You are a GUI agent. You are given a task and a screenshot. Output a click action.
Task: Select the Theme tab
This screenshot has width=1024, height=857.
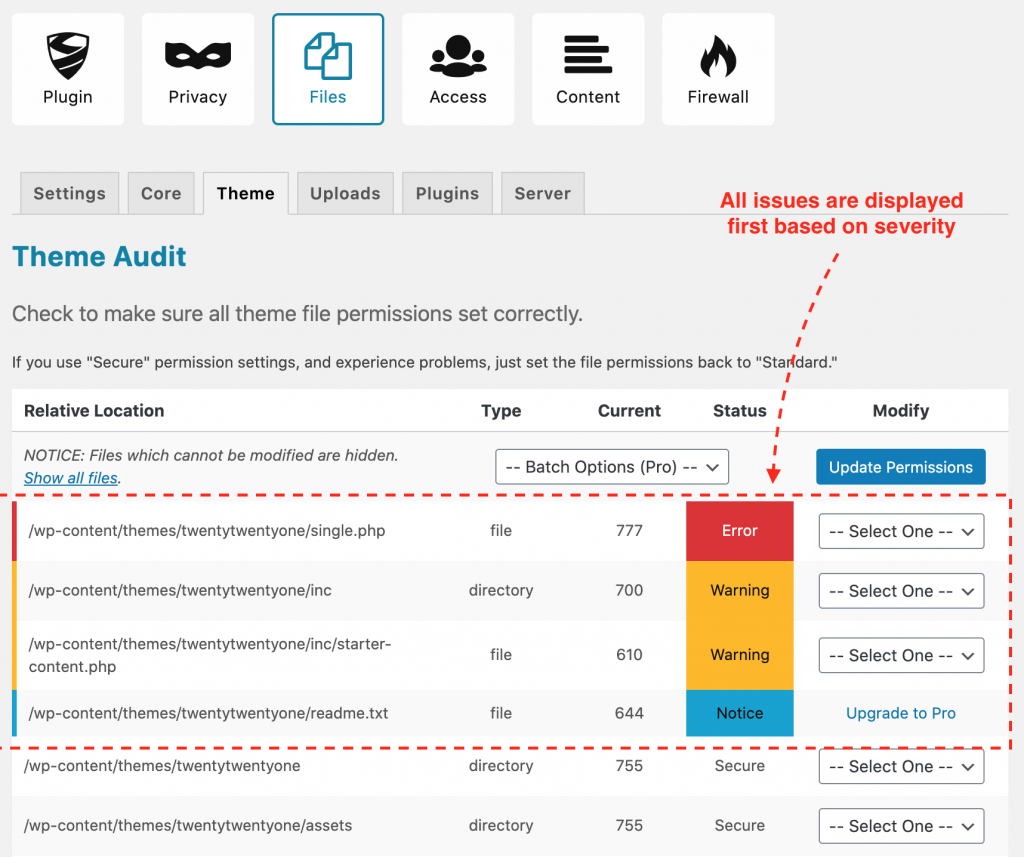coord(246,193)
